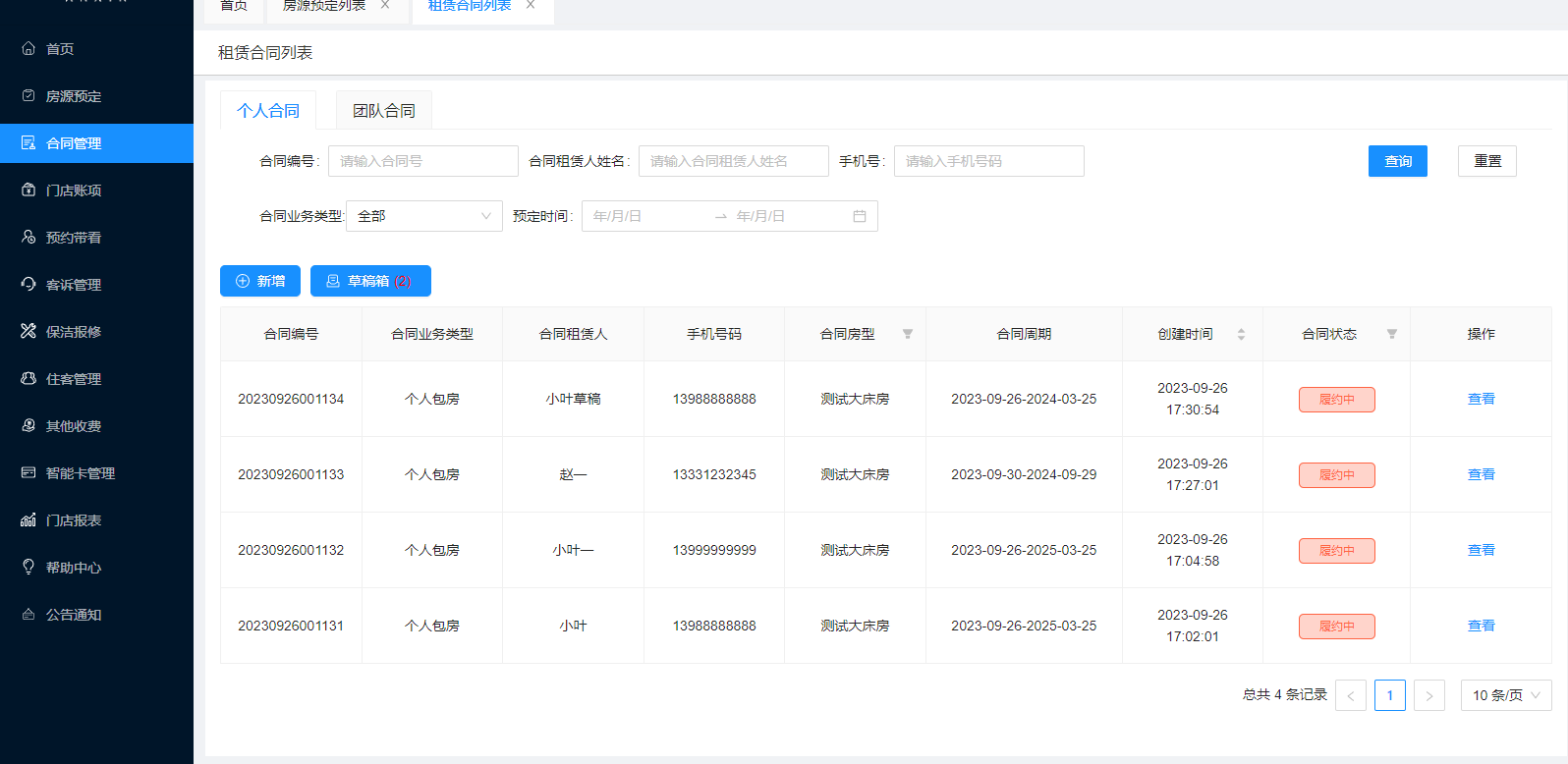Click the 预约带看 sidebar icon
1568x764 pixels.
[x=28, y=237]
